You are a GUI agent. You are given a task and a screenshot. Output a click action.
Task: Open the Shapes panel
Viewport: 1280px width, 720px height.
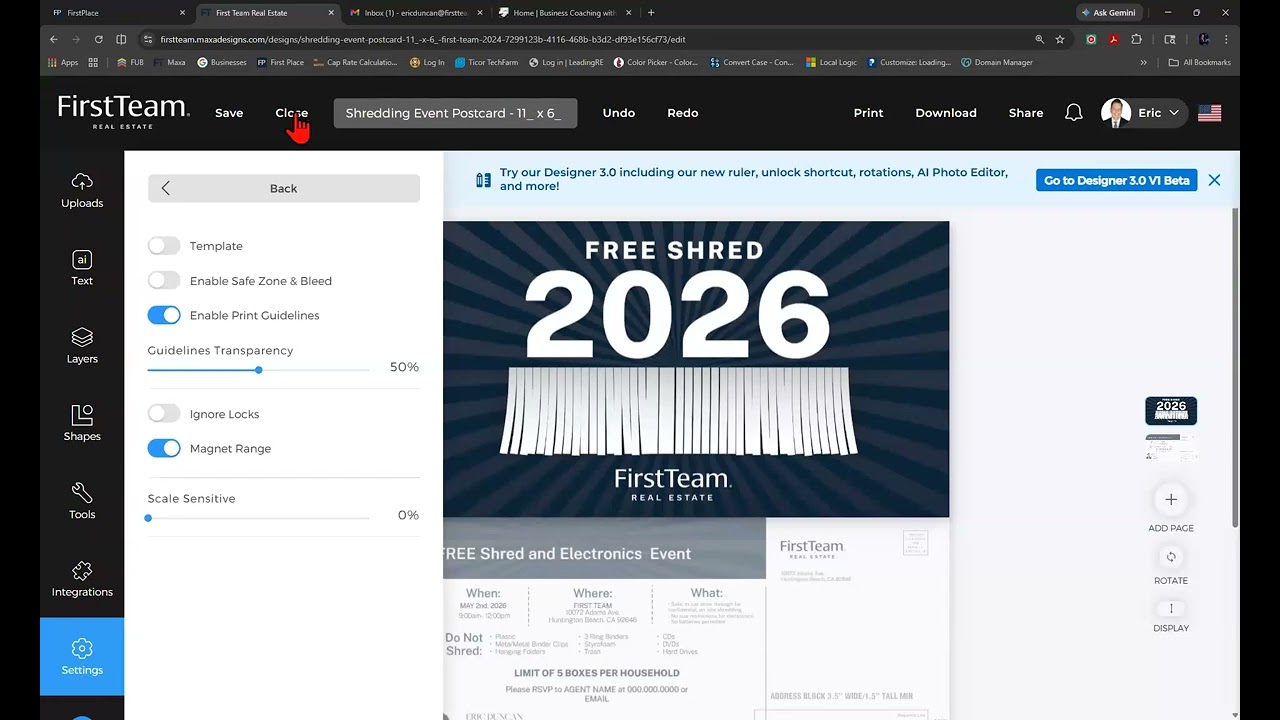click(x=82, y=423)
